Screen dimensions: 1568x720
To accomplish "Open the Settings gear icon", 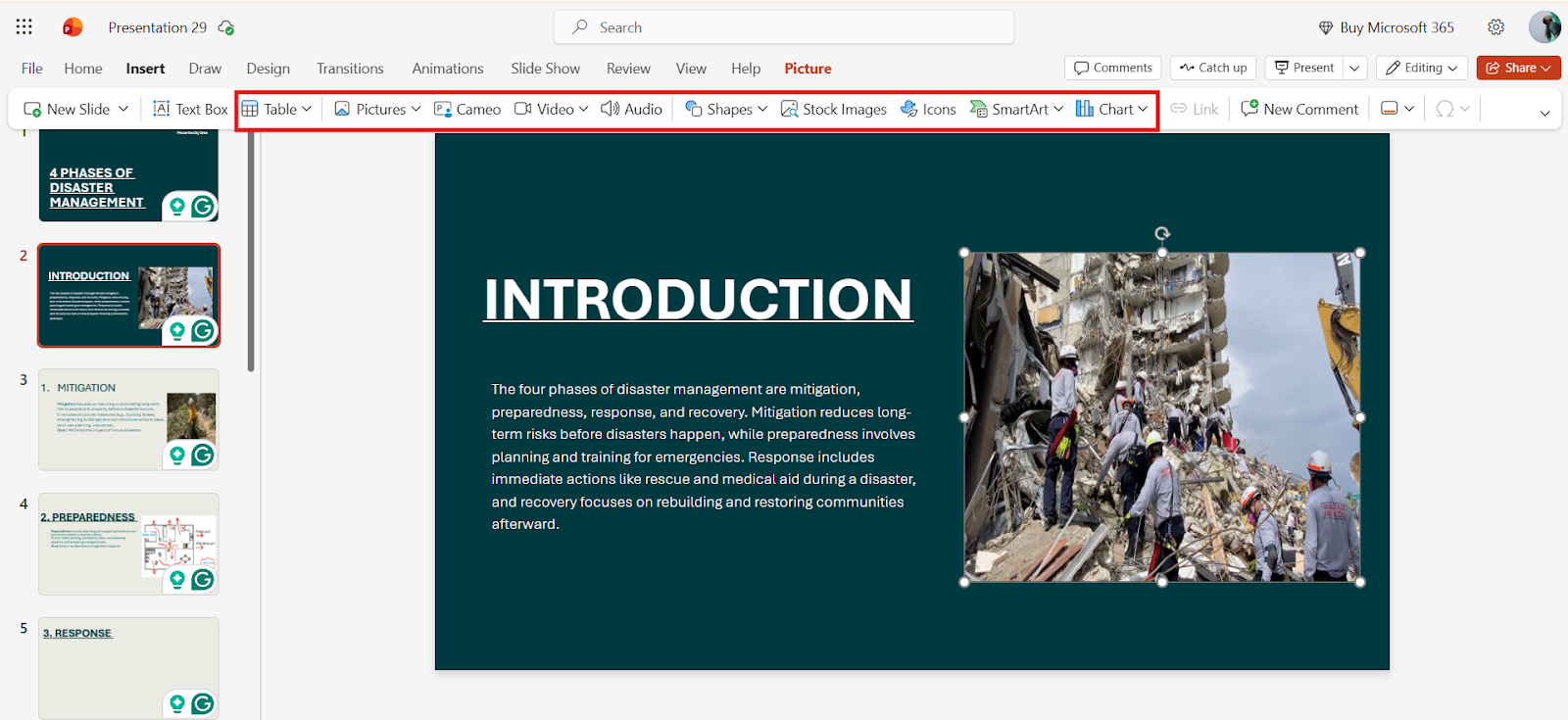I will tap(1495, 27).
